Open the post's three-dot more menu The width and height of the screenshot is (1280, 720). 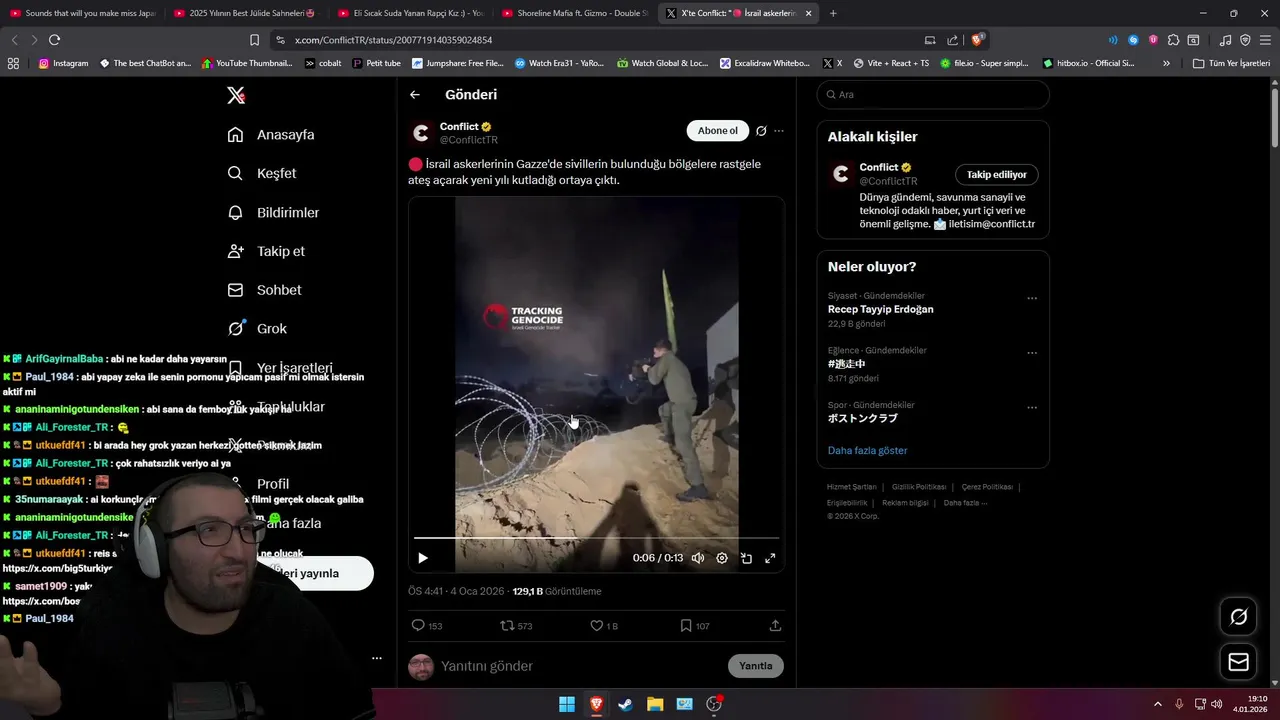tap(779, 131)
